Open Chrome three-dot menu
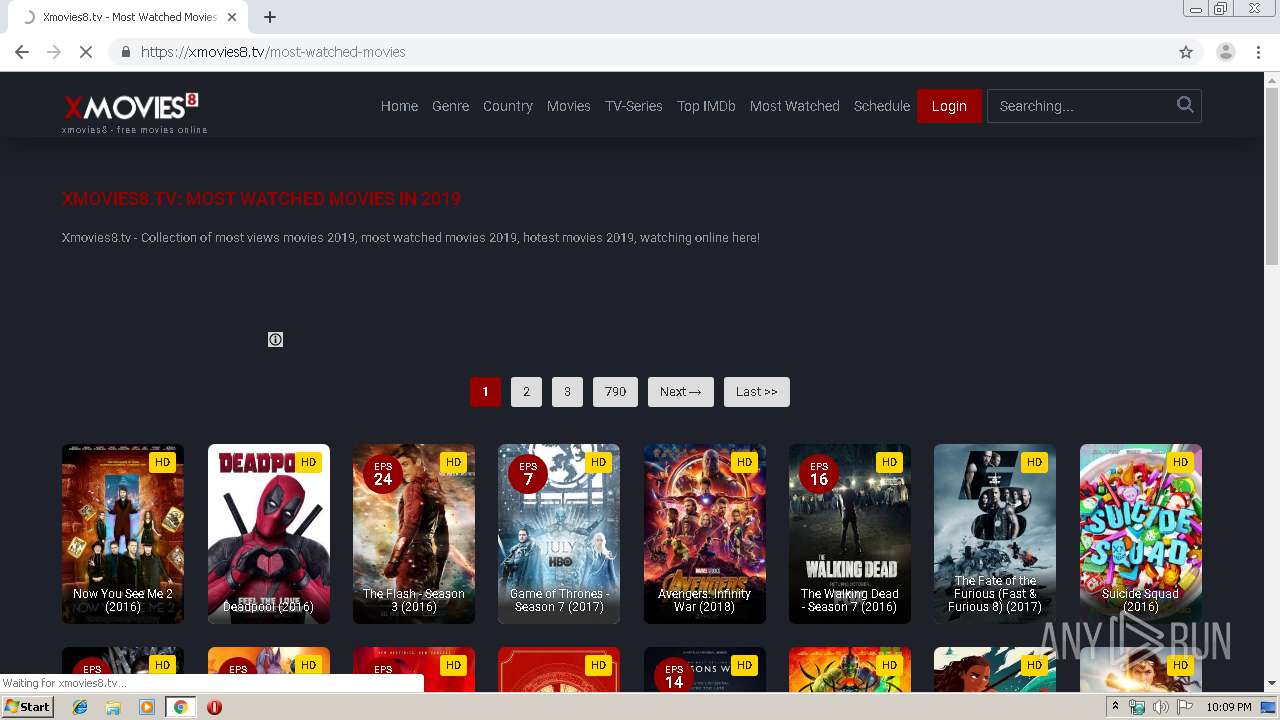1280x720 pixels. click(1259, 52)
